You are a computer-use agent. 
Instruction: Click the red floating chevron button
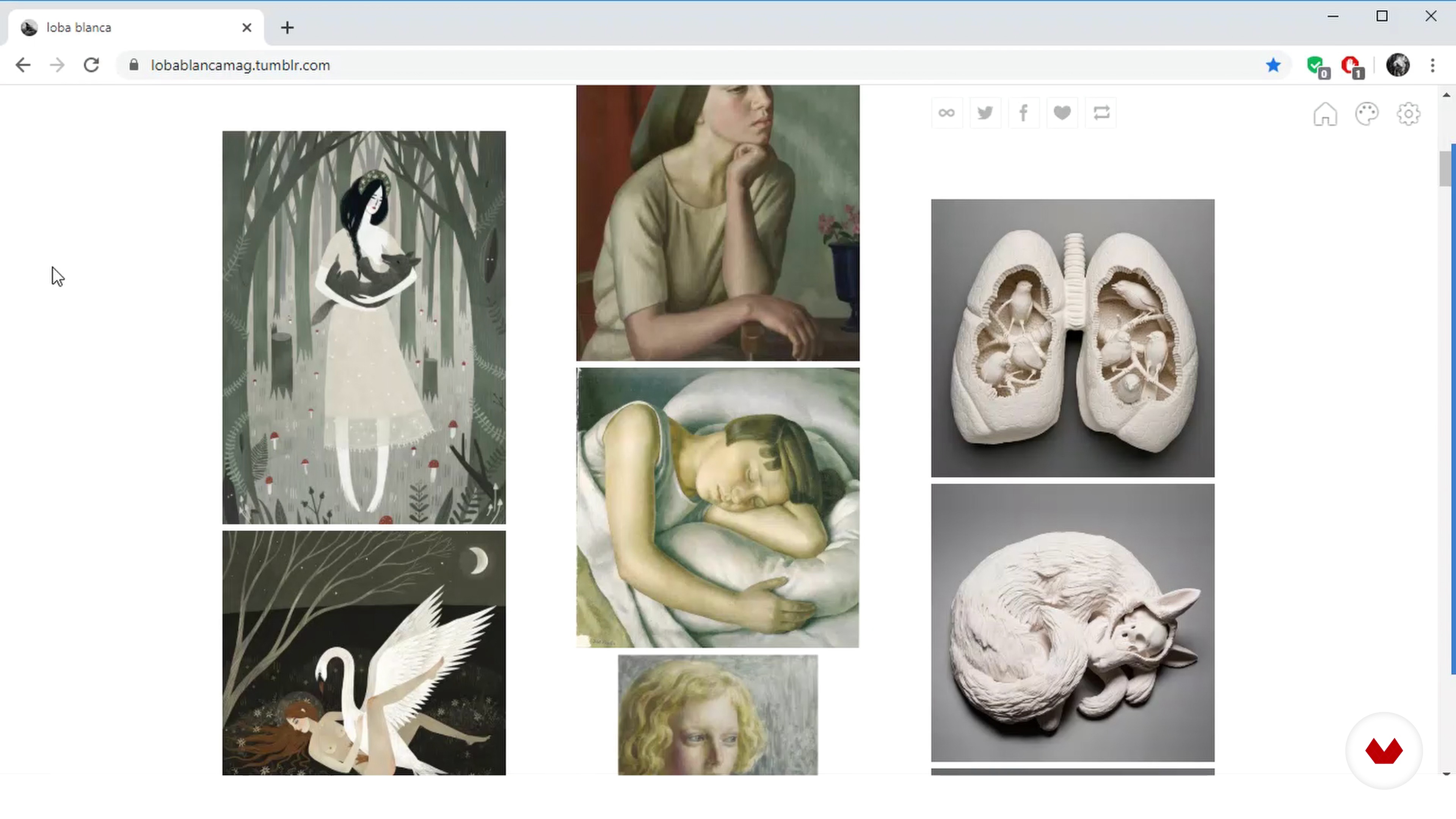[x=1384, y=751]
